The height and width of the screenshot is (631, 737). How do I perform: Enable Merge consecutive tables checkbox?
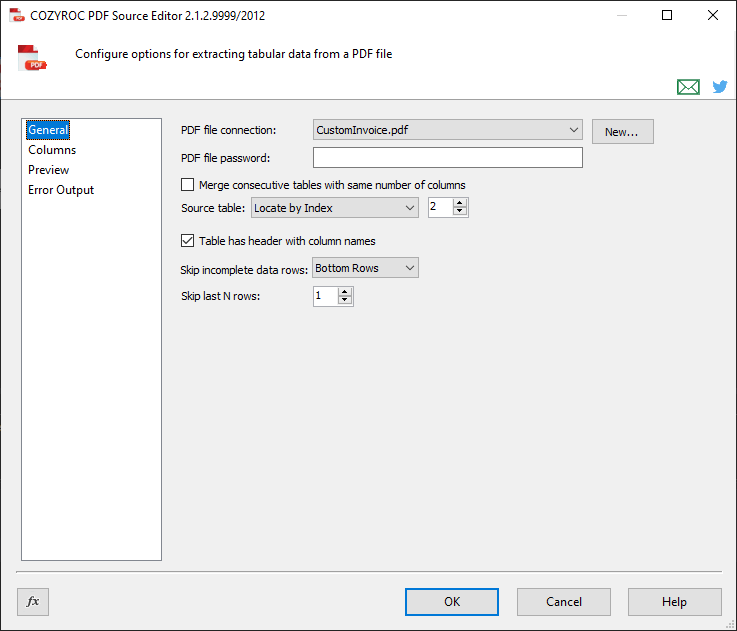(187, 185)
